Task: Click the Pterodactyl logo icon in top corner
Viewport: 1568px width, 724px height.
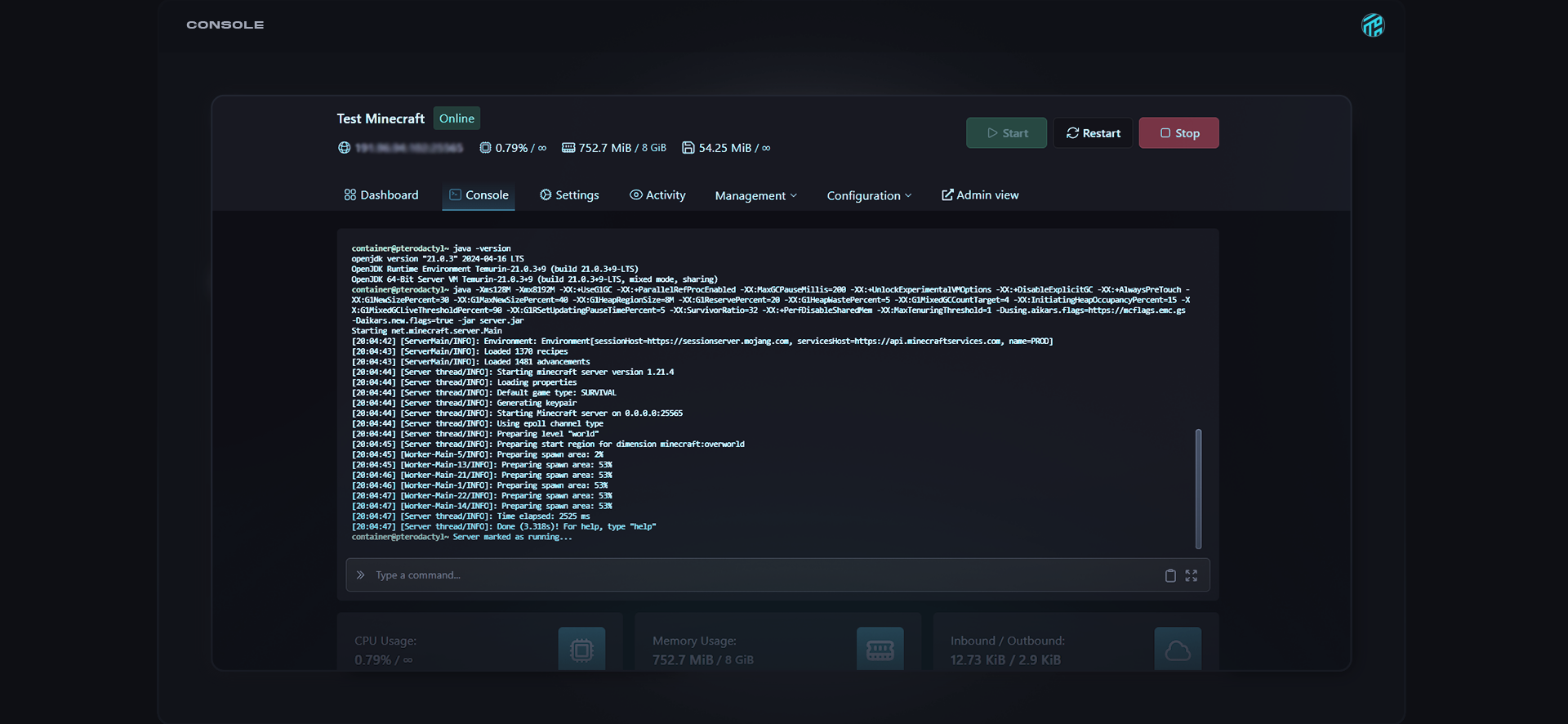Action: [1372, 25]
